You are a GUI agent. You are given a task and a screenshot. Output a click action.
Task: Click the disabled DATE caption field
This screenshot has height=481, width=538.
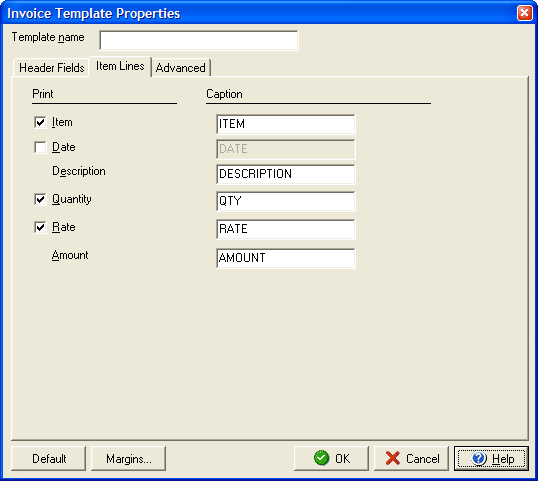(x=286, y=149)
